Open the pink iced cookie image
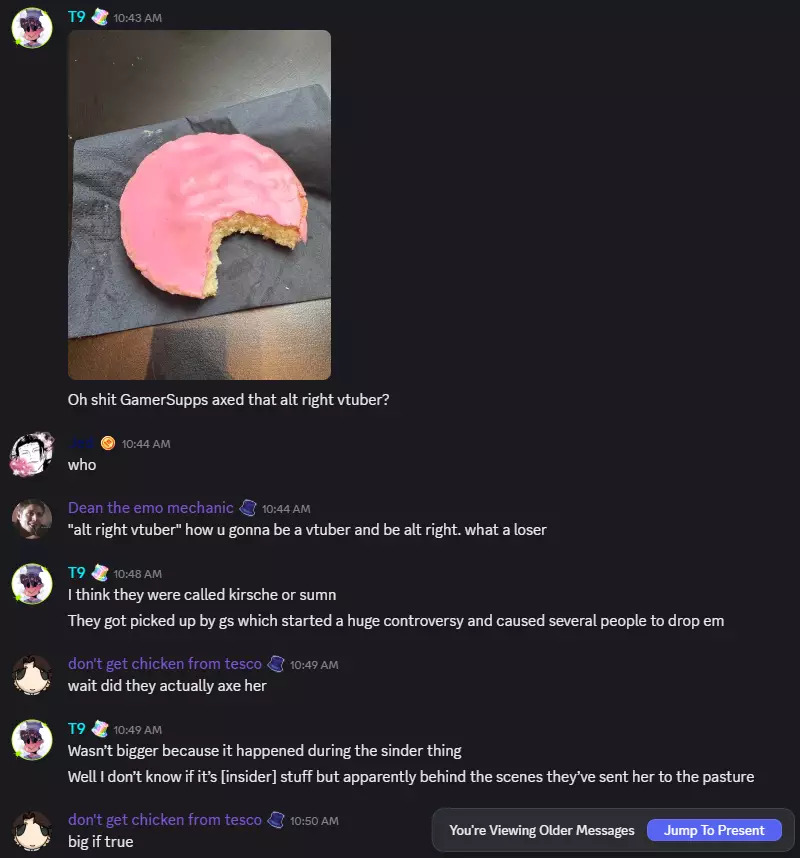 click(199, 205)
